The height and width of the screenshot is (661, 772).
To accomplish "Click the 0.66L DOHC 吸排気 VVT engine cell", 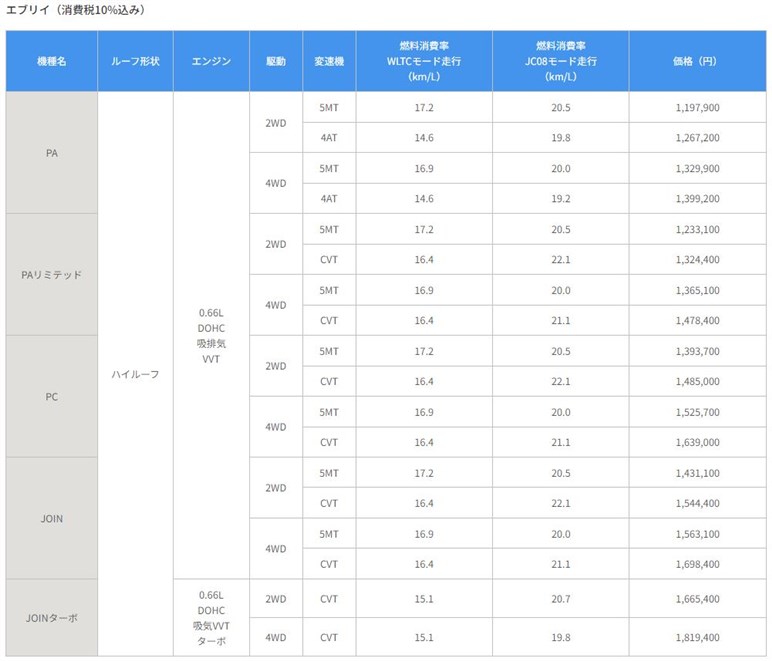I will coord(211,335).
